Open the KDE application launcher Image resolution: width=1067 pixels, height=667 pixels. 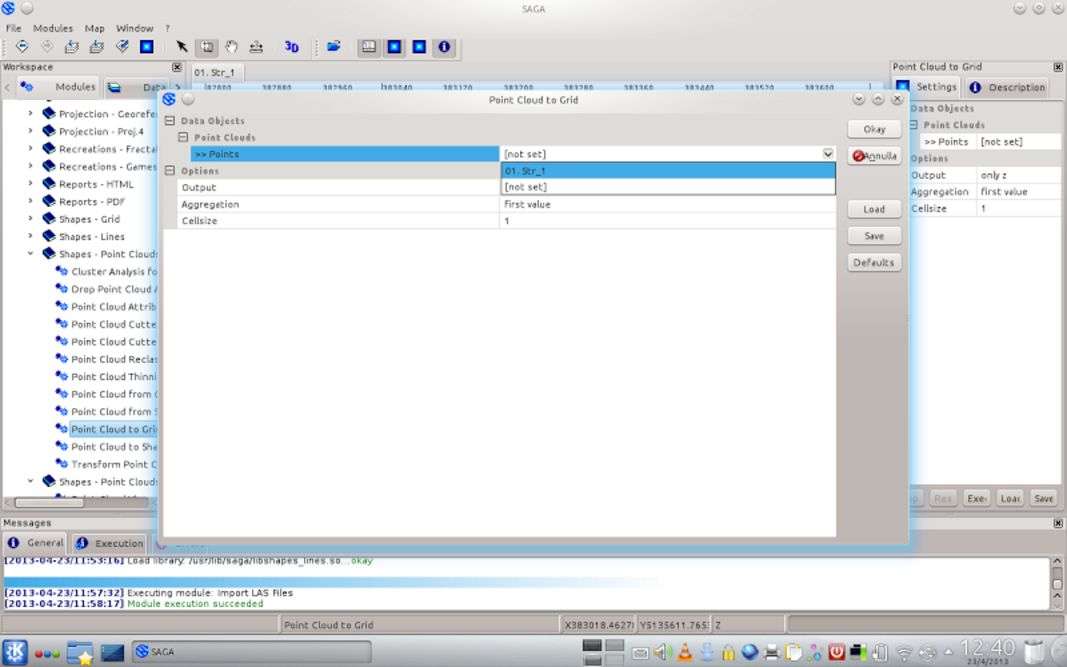[14, 652]
